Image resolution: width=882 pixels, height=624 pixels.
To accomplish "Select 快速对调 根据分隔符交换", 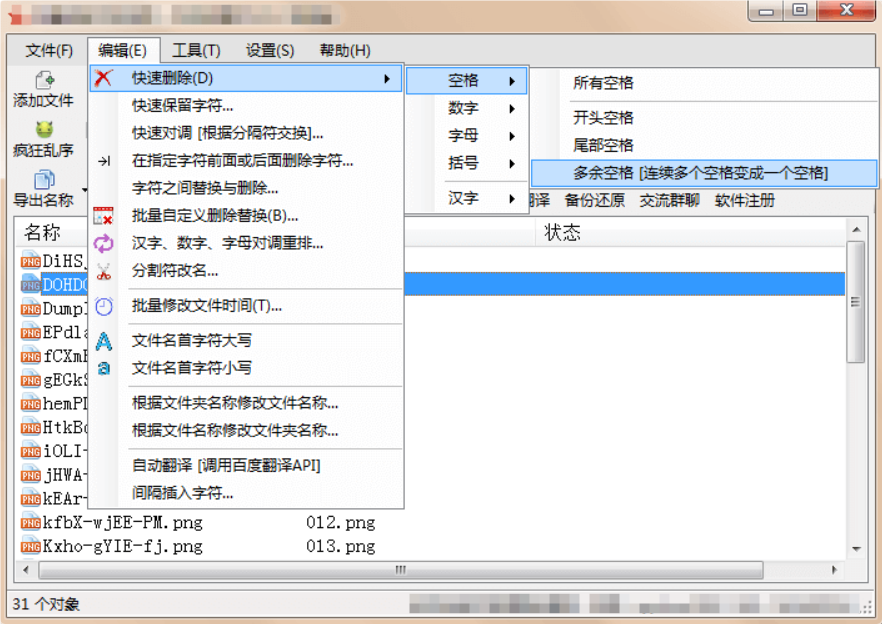I will click(227, 133).
